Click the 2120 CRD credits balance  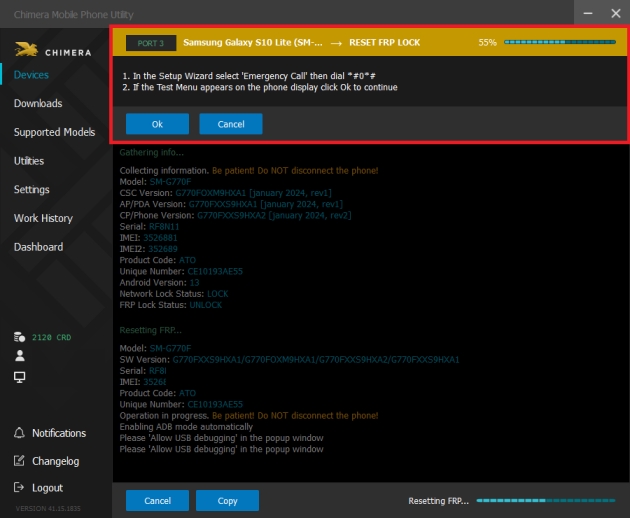[51, 337]
